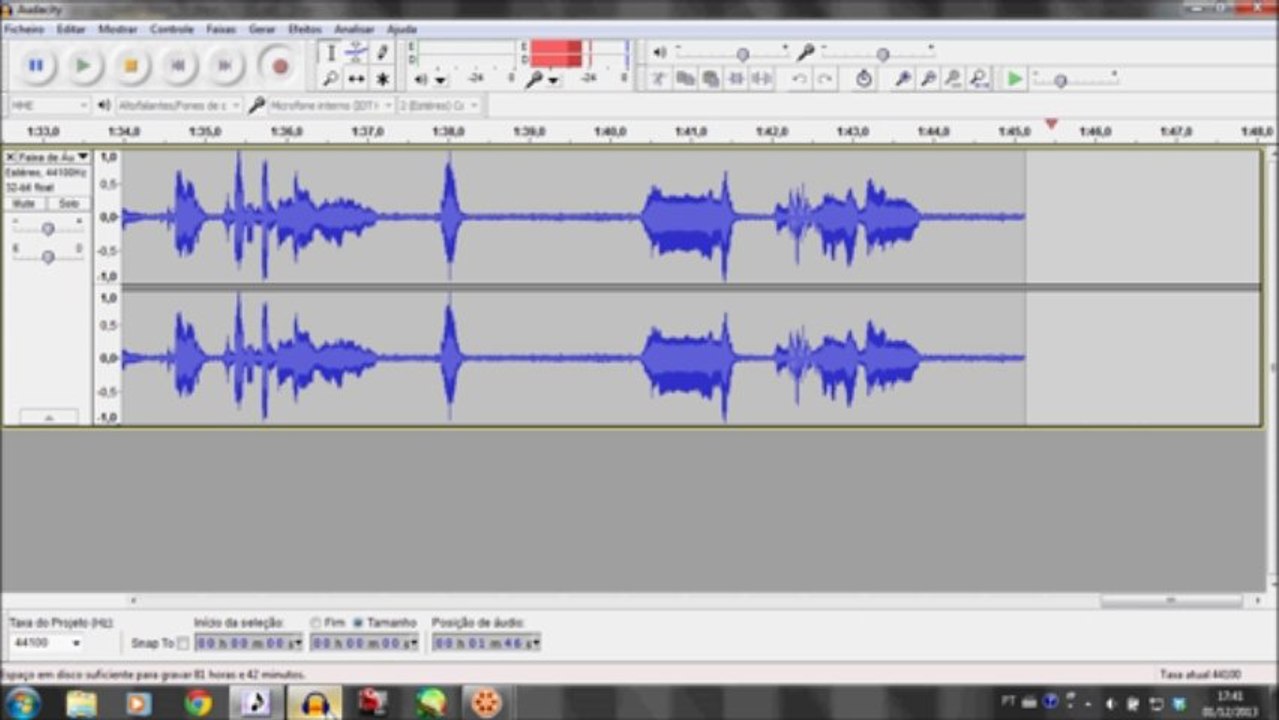
Task: Expand the Microfone interno input device dropdown
Action: [388, 105]
